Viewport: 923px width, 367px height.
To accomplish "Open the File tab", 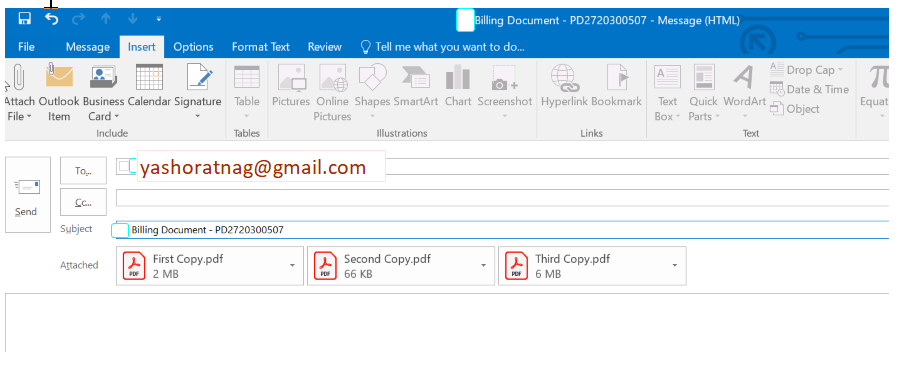I will 26,47.
